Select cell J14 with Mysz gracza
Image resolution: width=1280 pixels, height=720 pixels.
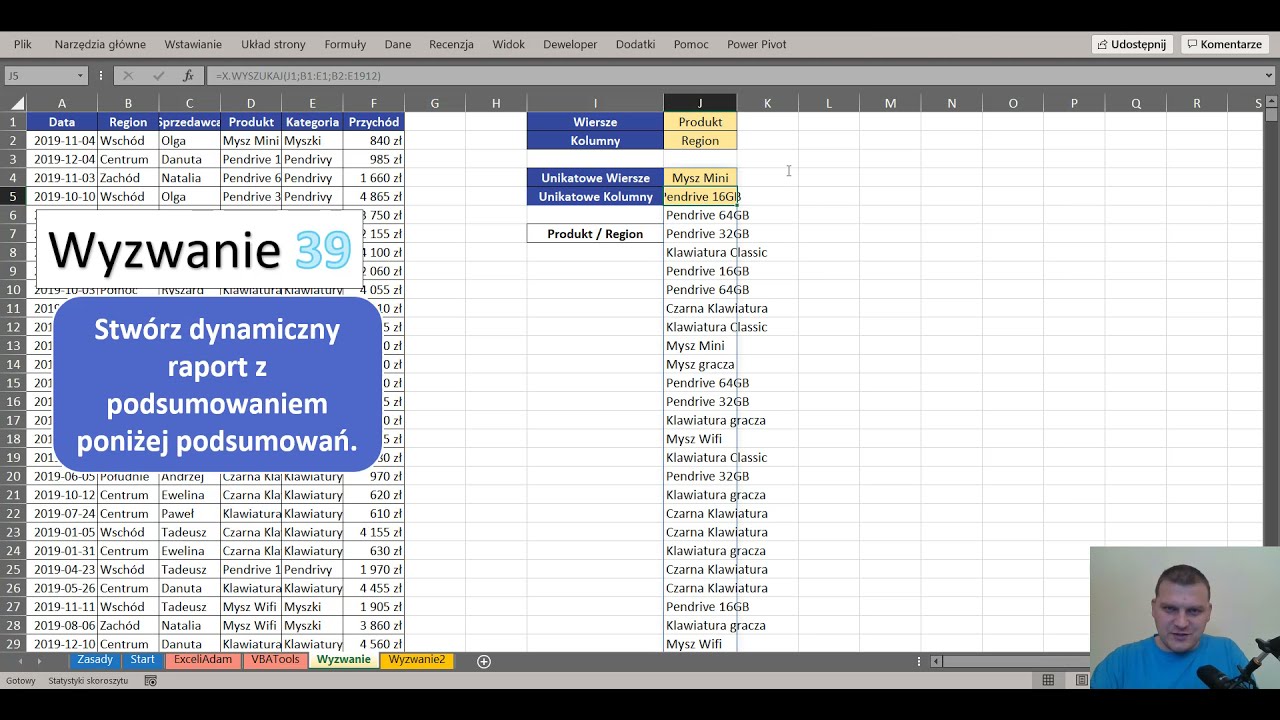click(700, 365)
